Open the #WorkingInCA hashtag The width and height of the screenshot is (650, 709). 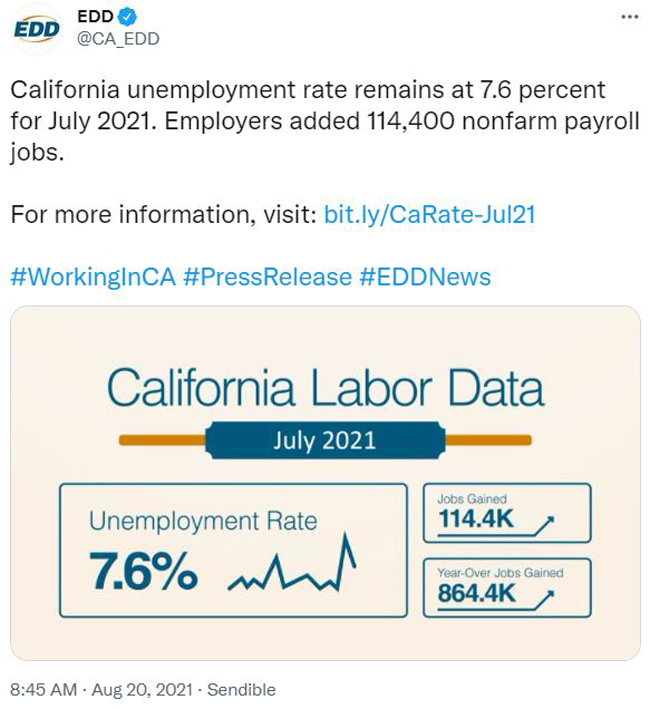coord(93,277)
